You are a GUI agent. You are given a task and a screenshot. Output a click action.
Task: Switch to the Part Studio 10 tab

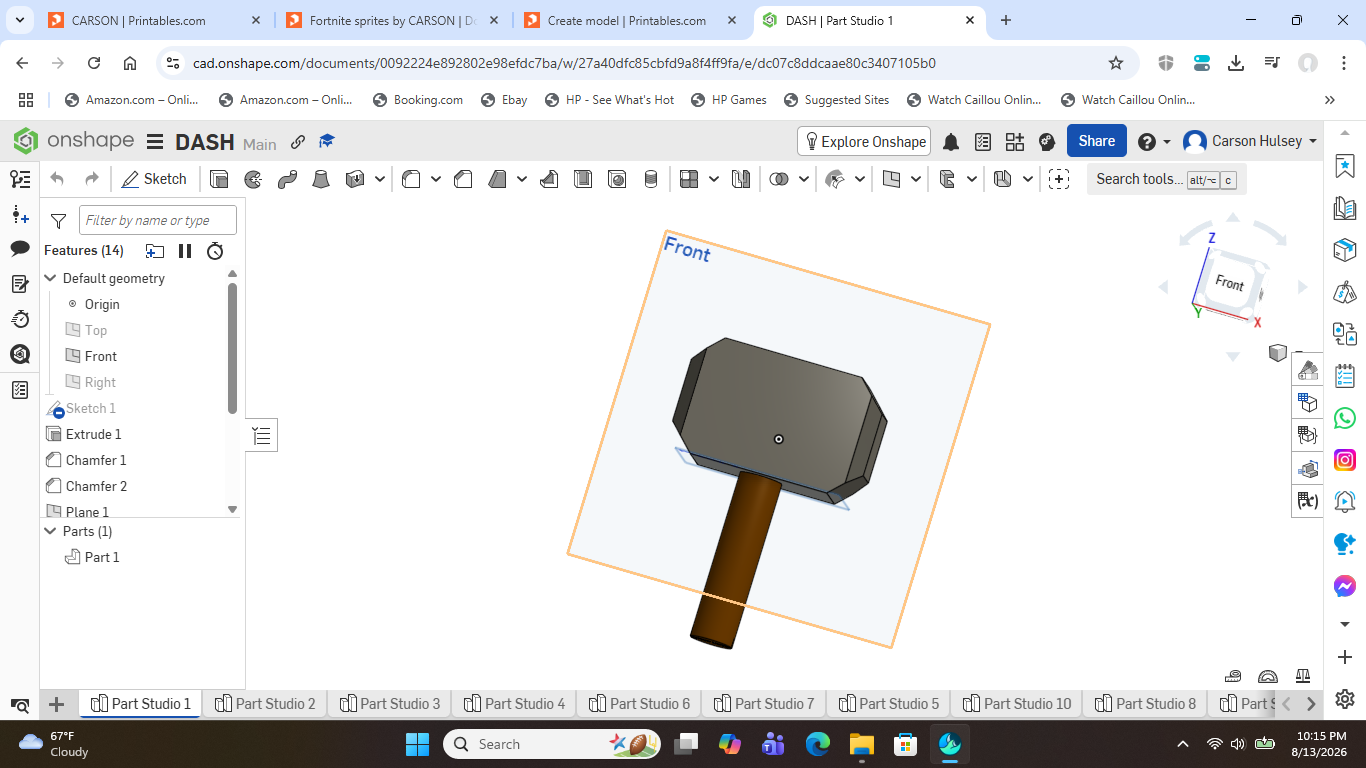[1017, 704]
